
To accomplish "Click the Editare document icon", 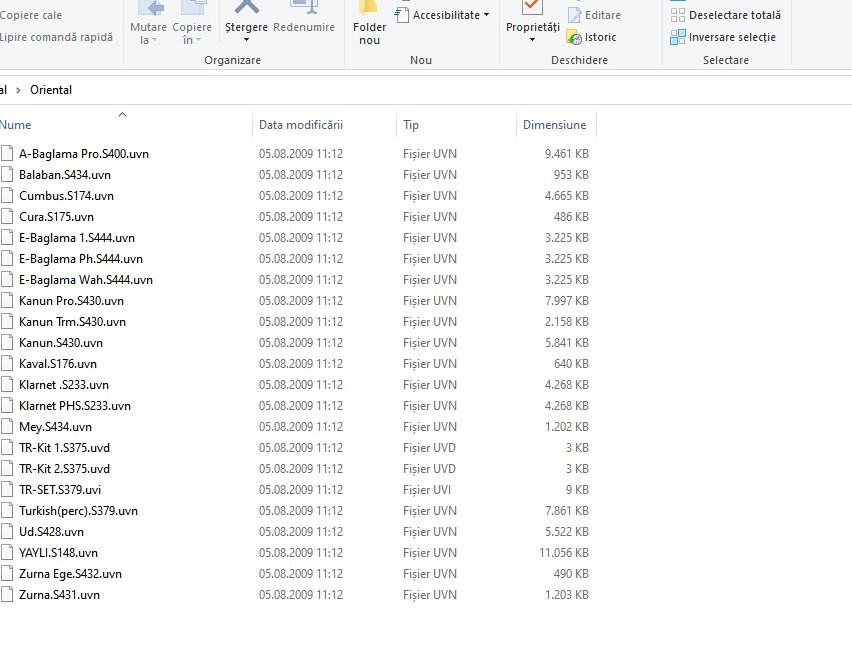I will click(x=574, y=15).
